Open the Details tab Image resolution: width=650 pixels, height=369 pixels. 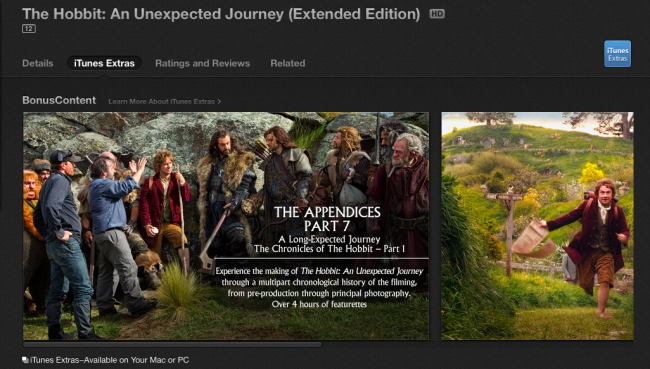pyautogui.click(x=38, y=63)
